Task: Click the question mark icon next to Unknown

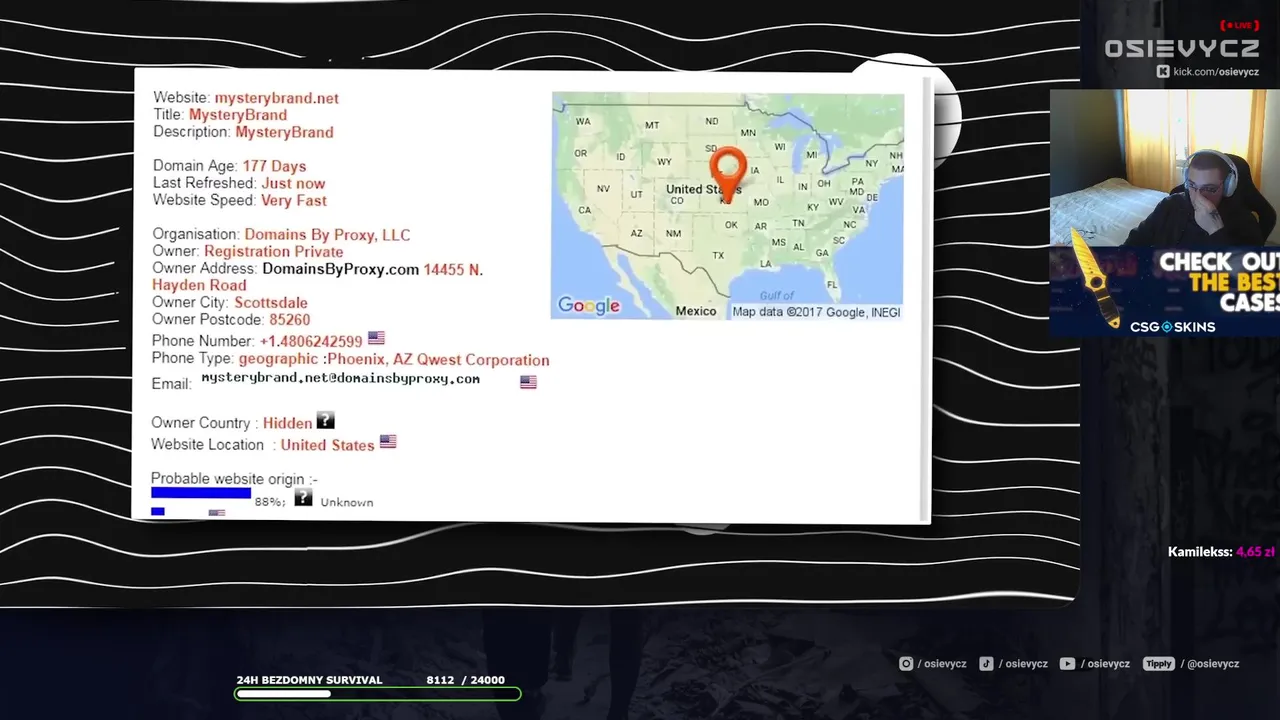Action: pos(303,497)
